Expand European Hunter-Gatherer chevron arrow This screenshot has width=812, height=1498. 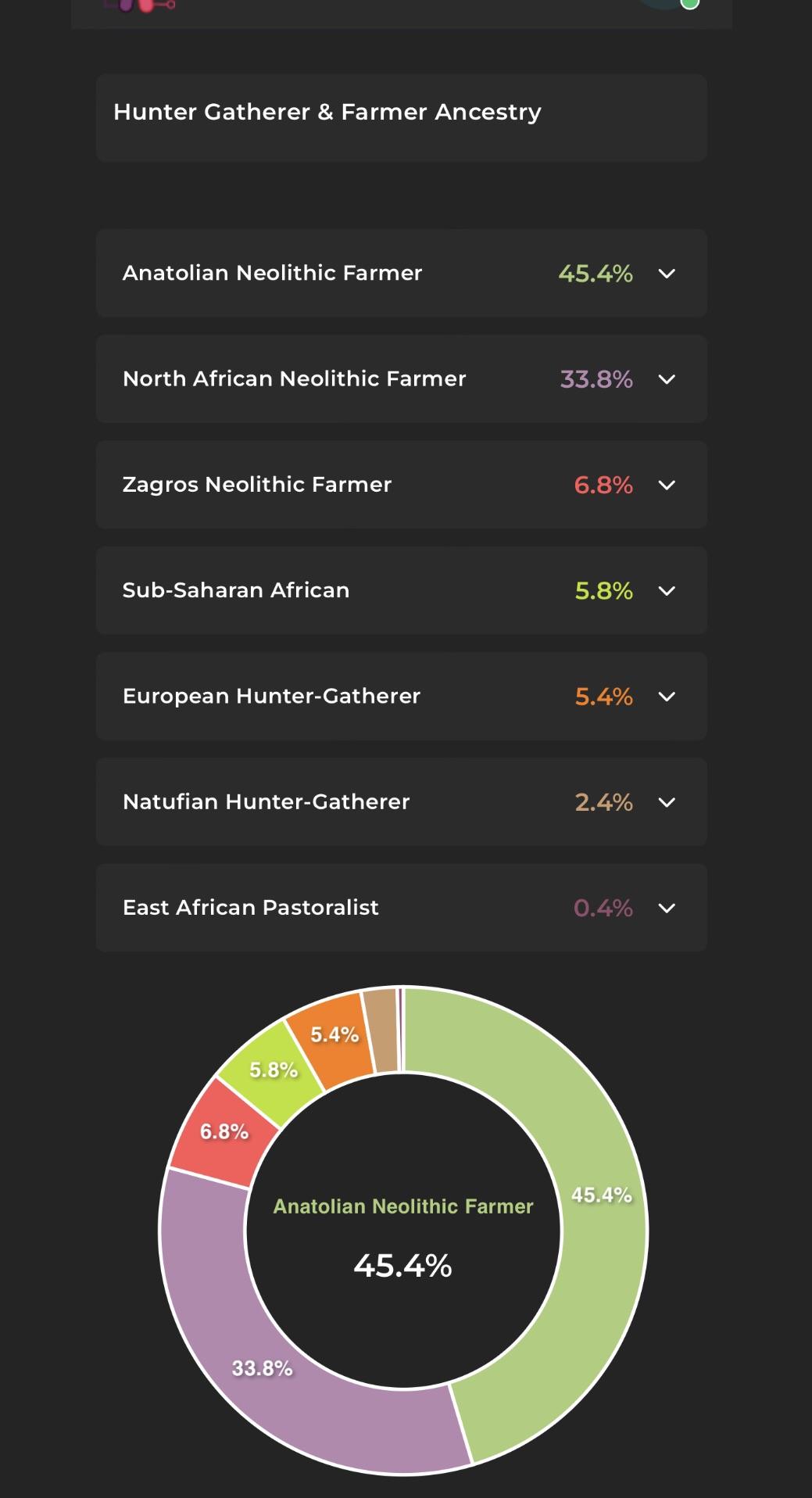pyautogui.click(x=667, y=697)
